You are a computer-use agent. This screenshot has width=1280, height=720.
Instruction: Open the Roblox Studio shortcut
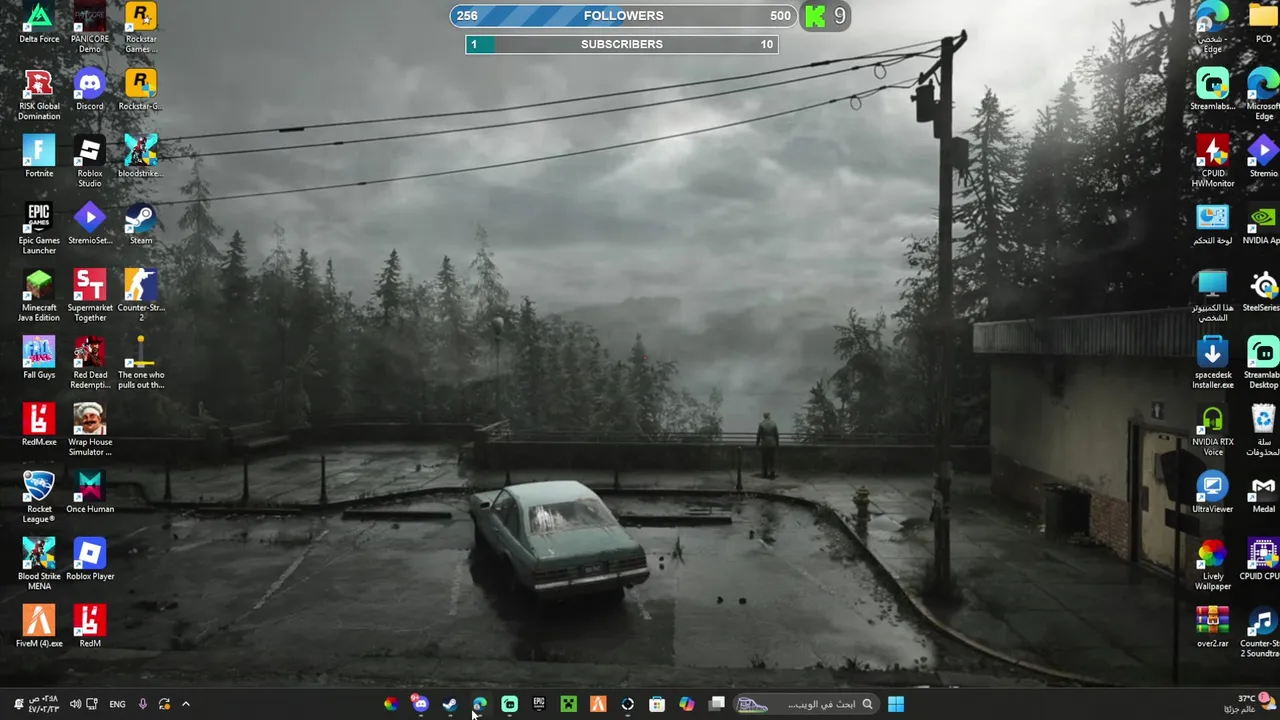point(90,162)
